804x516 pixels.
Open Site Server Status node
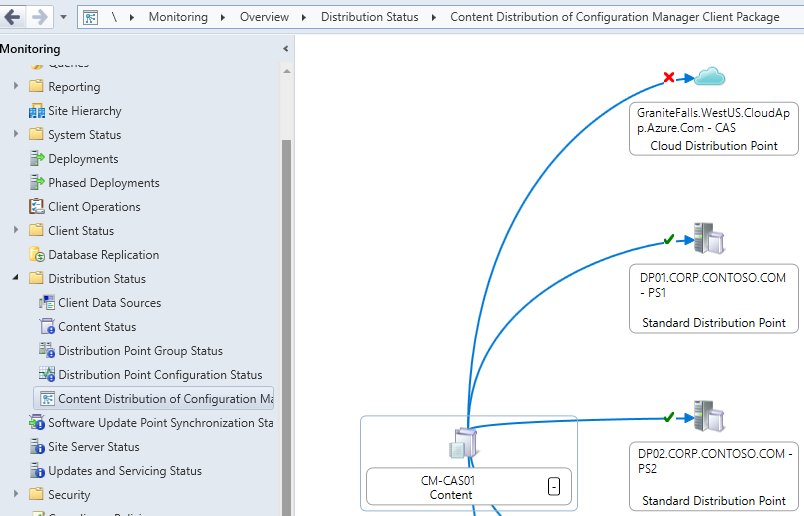point(94,447)
